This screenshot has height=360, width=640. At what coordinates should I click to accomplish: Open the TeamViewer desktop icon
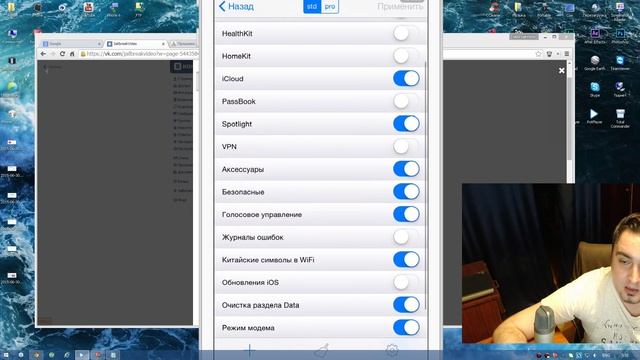620,63
